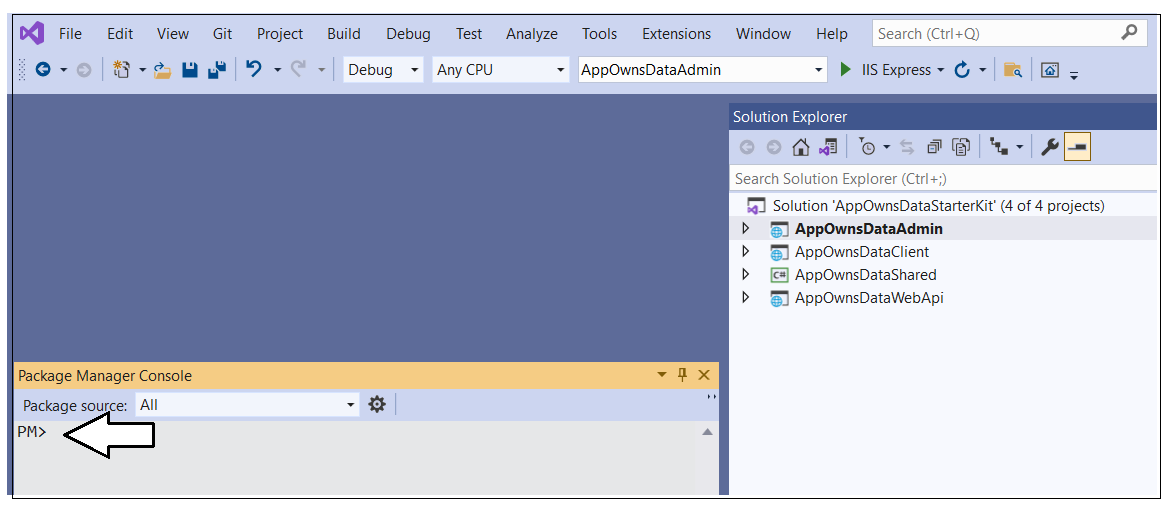This screenshot has height=517, width=1176.
Task: Click the Solution Explorer Forward arrow icon
Action: (x=774, y=147)
